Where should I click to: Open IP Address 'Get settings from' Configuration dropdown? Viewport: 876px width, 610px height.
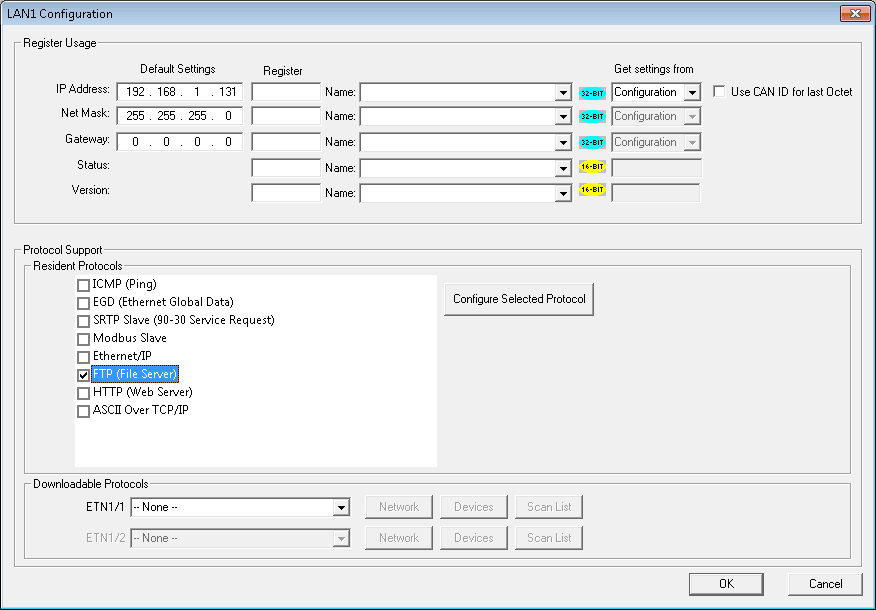[x=692, y=92]
